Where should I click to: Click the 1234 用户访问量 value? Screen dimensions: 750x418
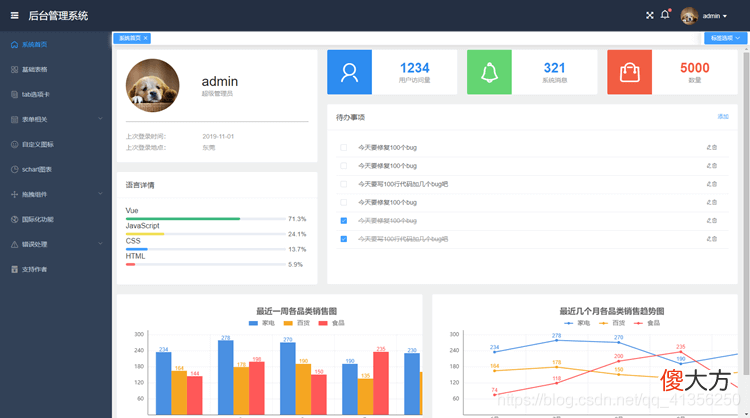pos(414,68)
